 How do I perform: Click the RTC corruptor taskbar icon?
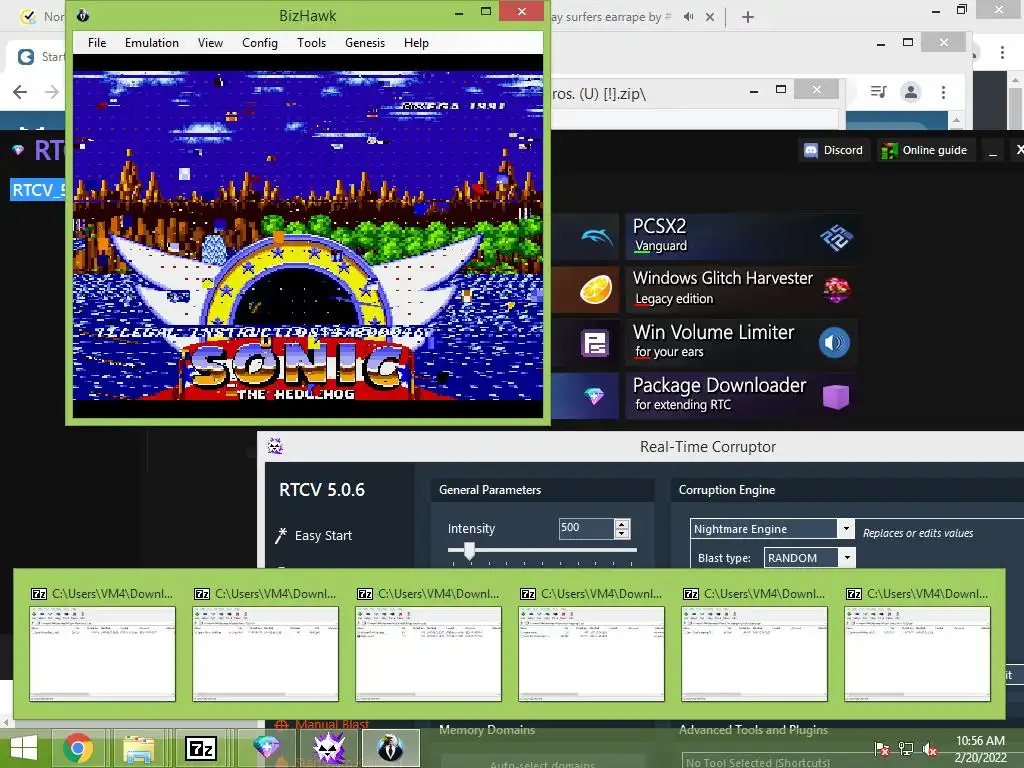(x=328, y=748)
